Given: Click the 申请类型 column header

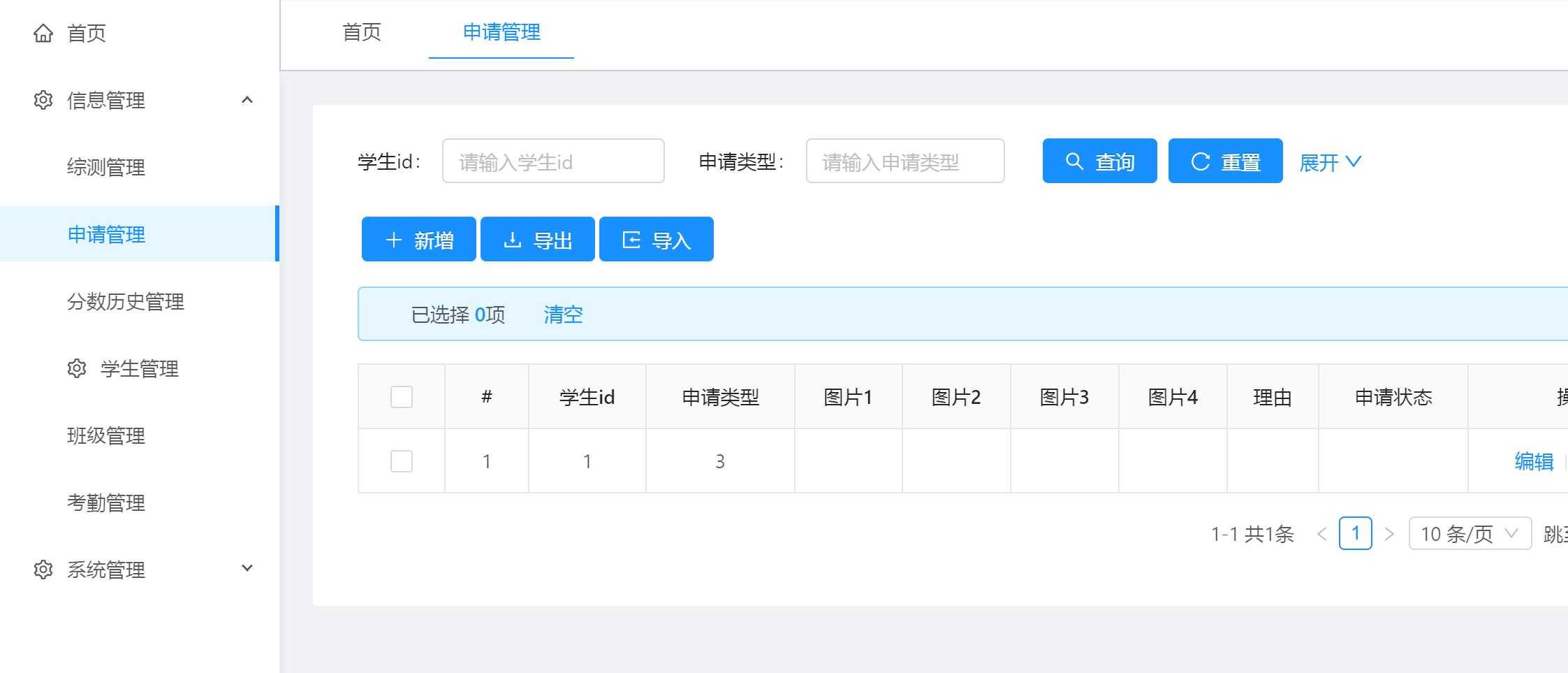Looking at the screenshot, I should pyautogui.click(x=721, y=397).
